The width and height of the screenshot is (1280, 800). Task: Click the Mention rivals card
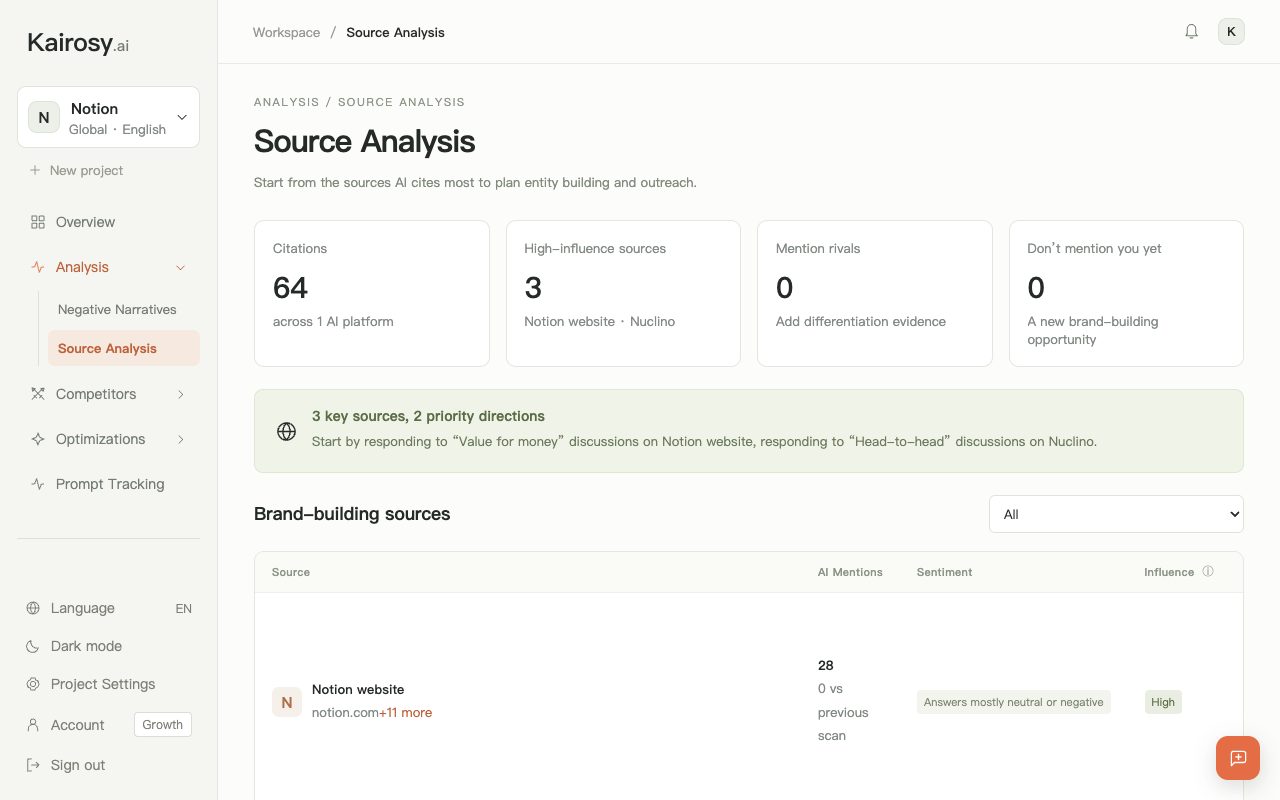tap(875, 294)
